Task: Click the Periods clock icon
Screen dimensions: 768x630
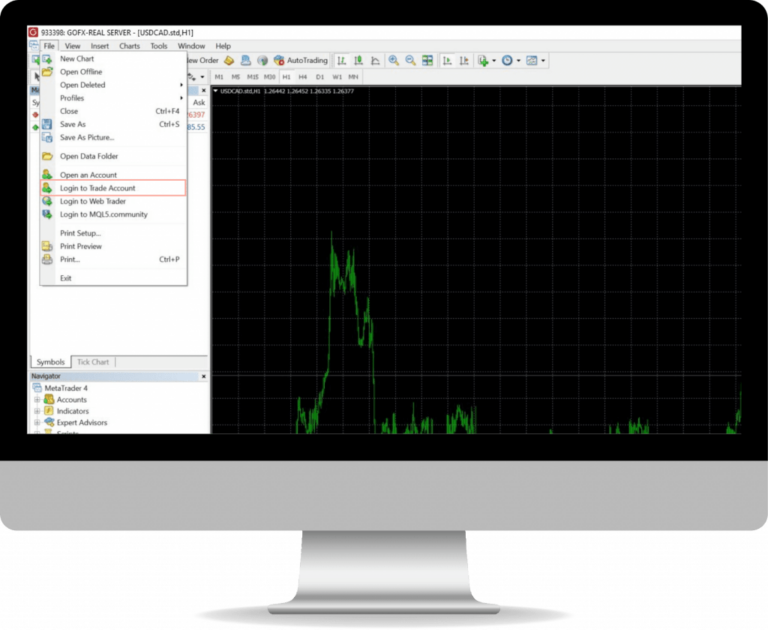Action: (x=507, y=60)
